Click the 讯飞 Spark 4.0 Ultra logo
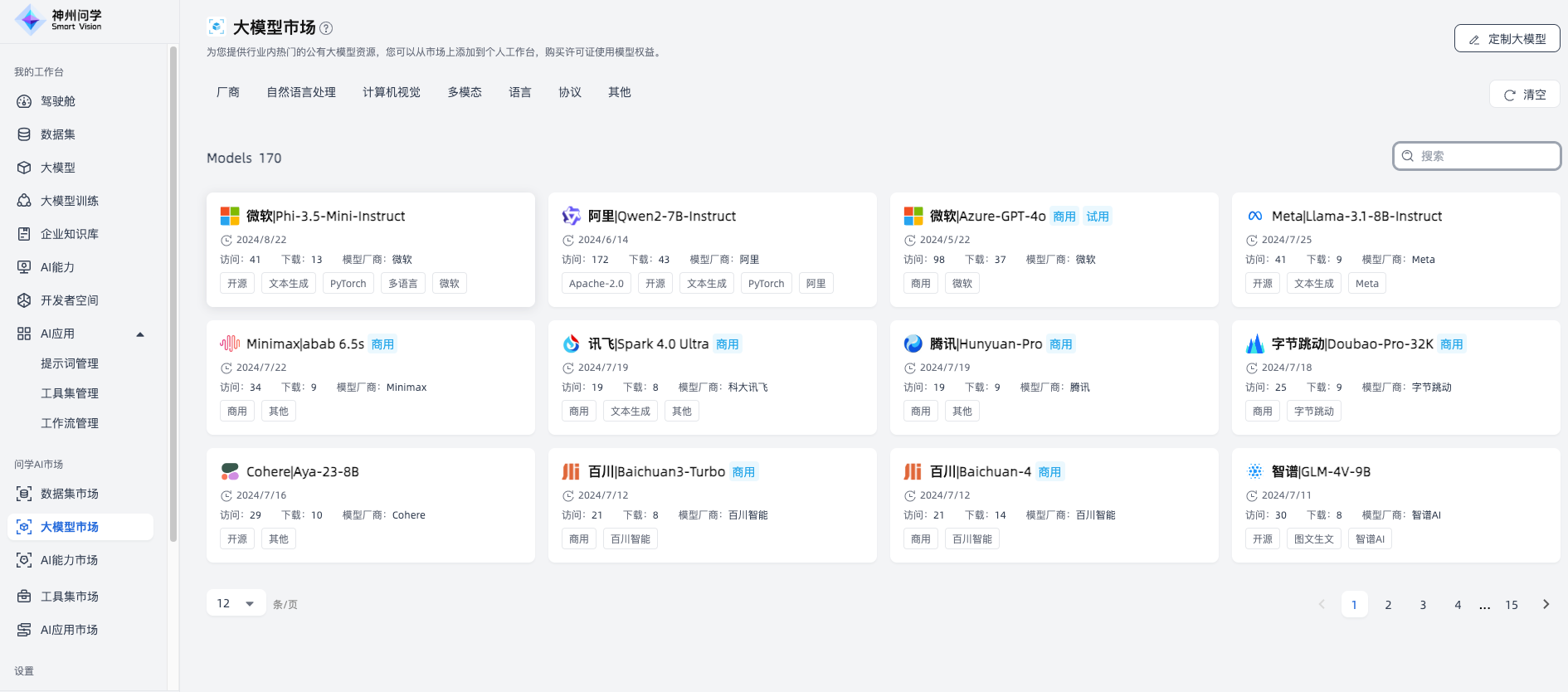This screenshot has width=1568, height=692. pos(571,344)
